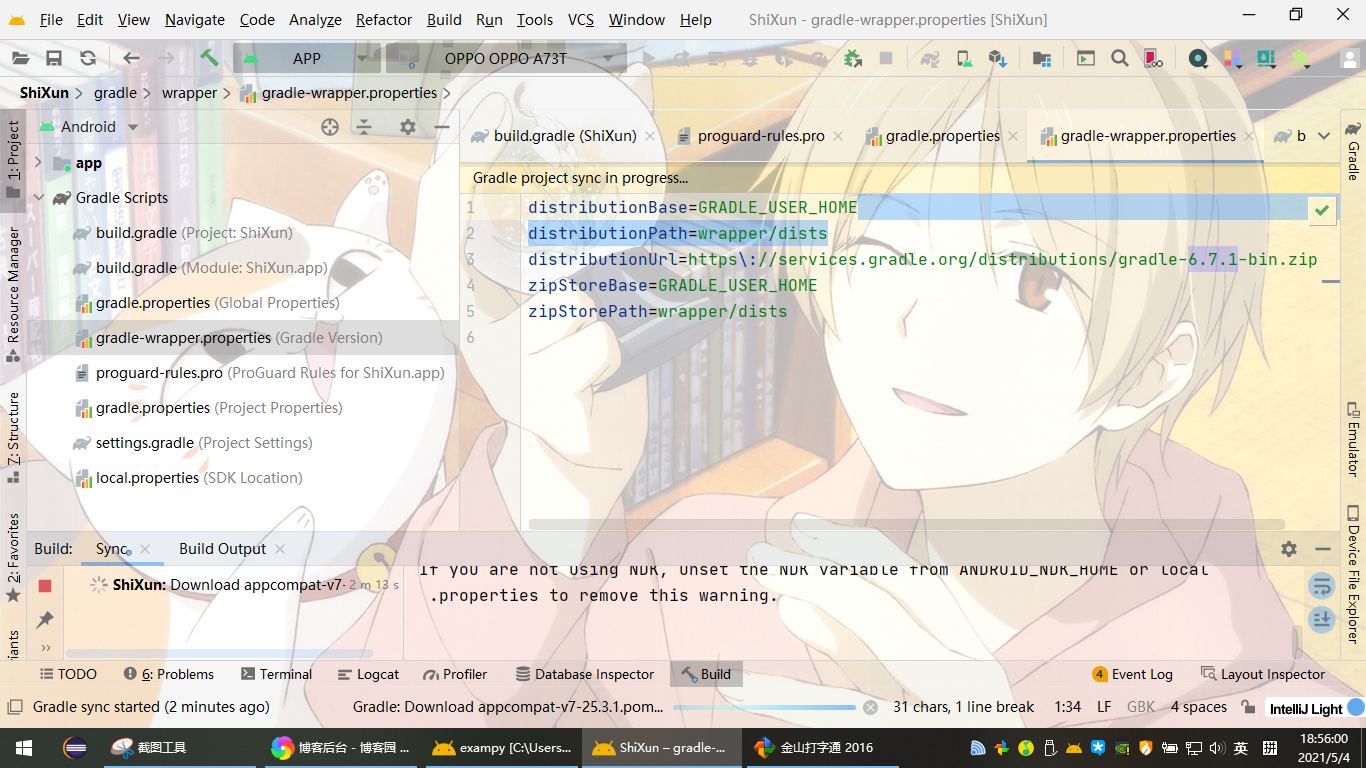1366x768 pixels.
Task: Toggle scroll to end of build output
Action: (x=1322, y=619)
